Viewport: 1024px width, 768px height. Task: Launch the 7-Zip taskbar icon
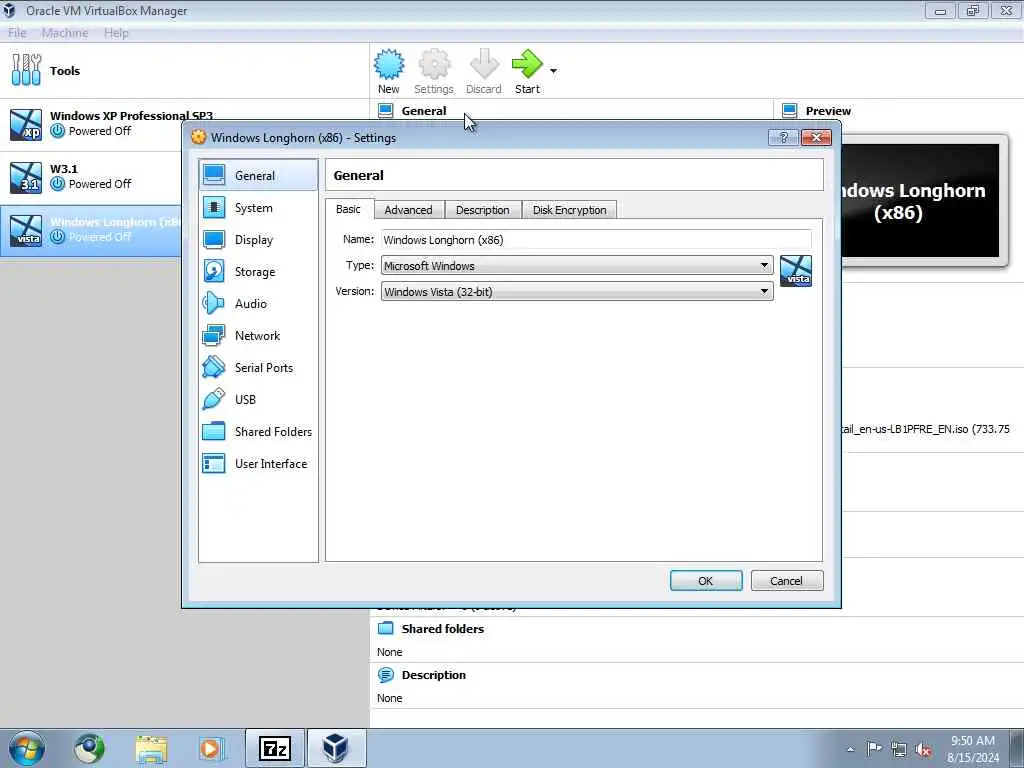(x=275, y=748)
